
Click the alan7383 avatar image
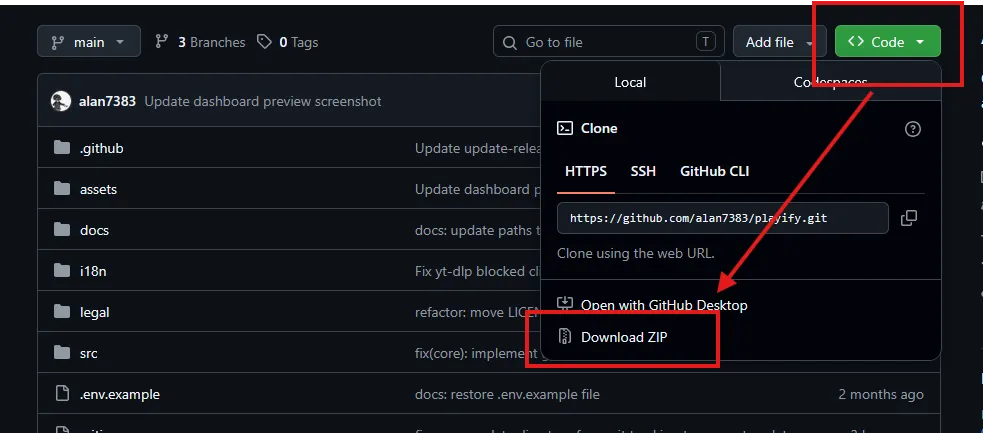[61, 101]
